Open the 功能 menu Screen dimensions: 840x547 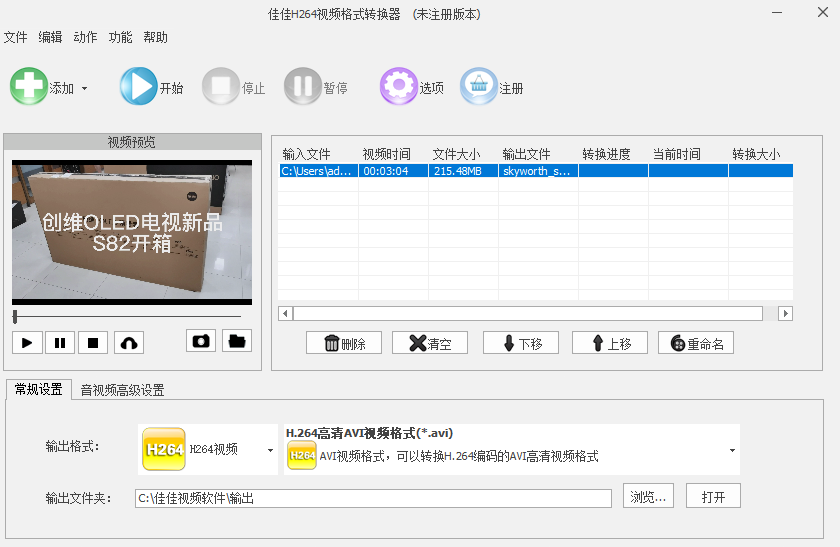pos(120,37)
